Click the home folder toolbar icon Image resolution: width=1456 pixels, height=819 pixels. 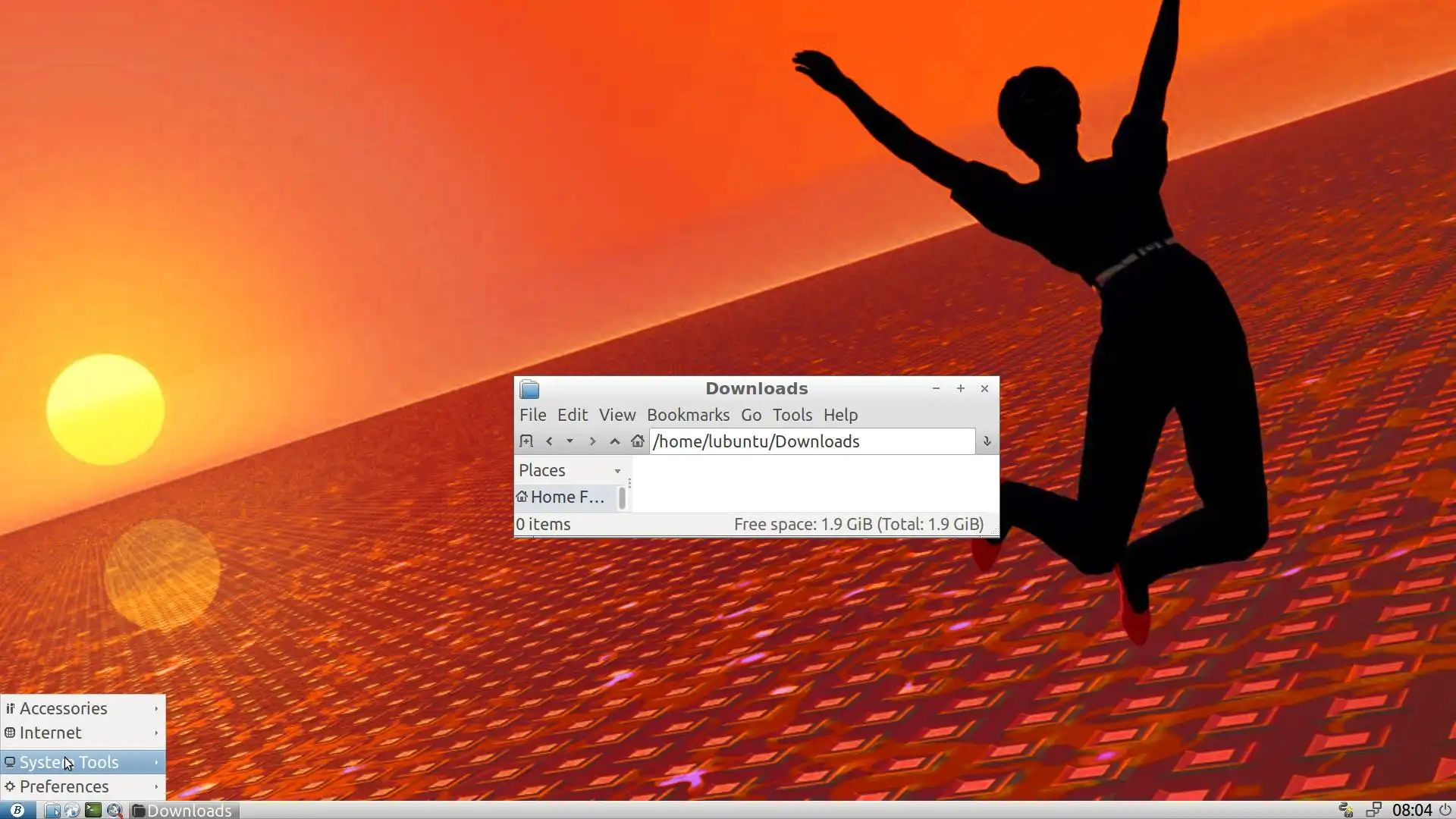(638, 441)
